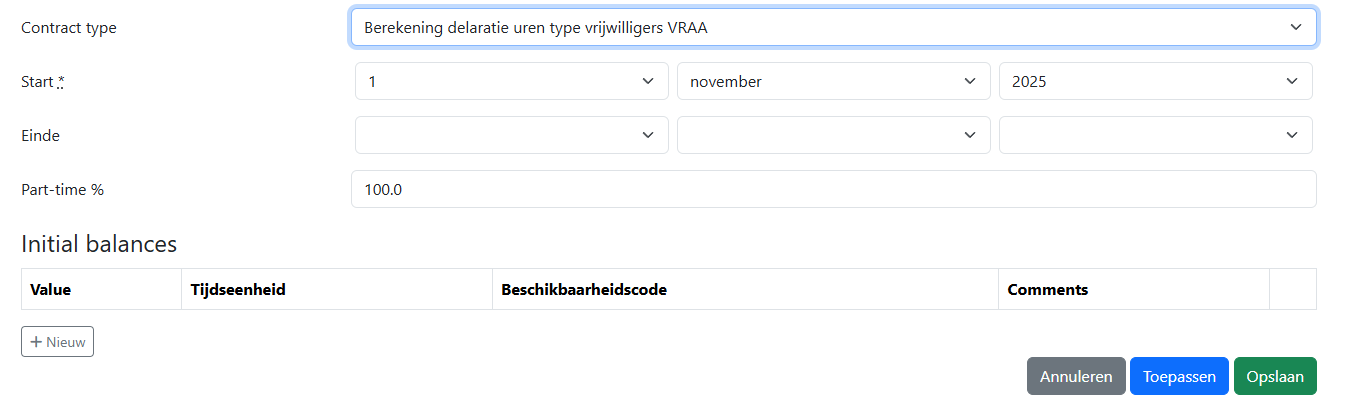Open the Start month dropdown showing november

coord(833,82)
